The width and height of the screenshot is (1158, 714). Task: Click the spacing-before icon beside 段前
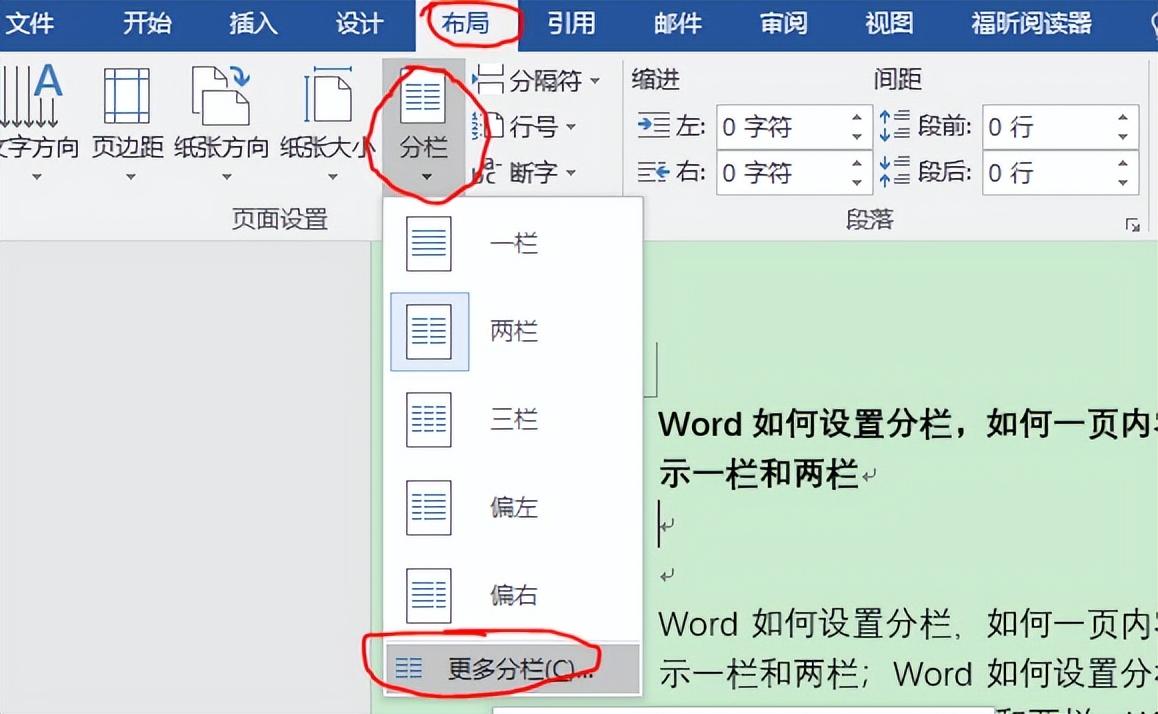point(894,126)
